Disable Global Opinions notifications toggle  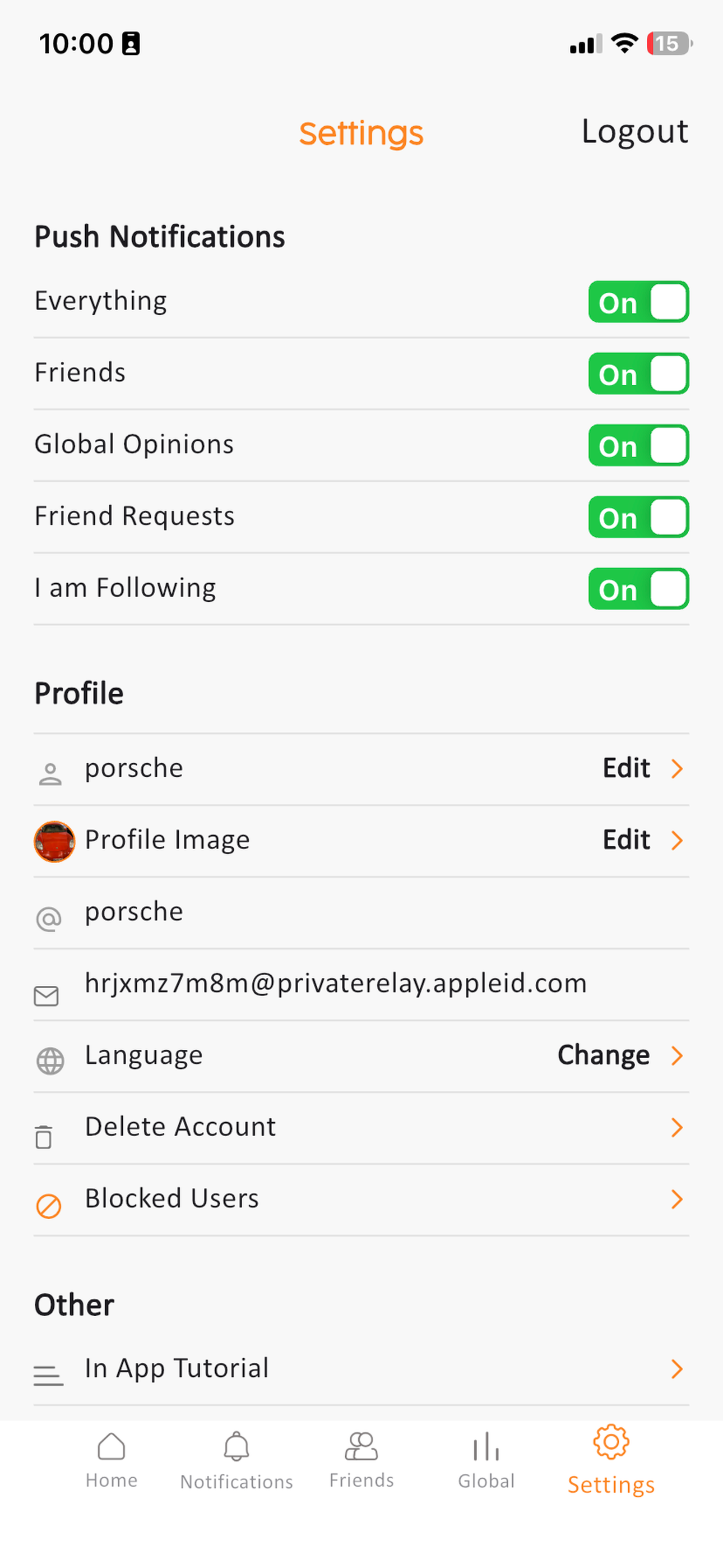638,446
